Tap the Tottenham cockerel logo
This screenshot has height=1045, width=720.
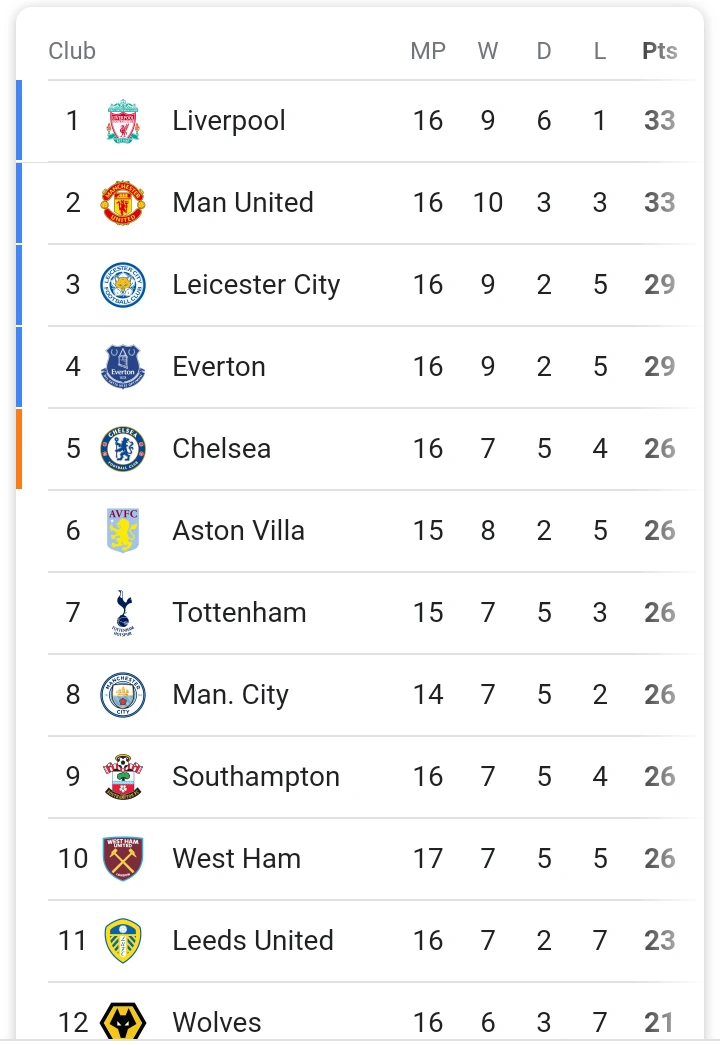(x=123, y=613)
